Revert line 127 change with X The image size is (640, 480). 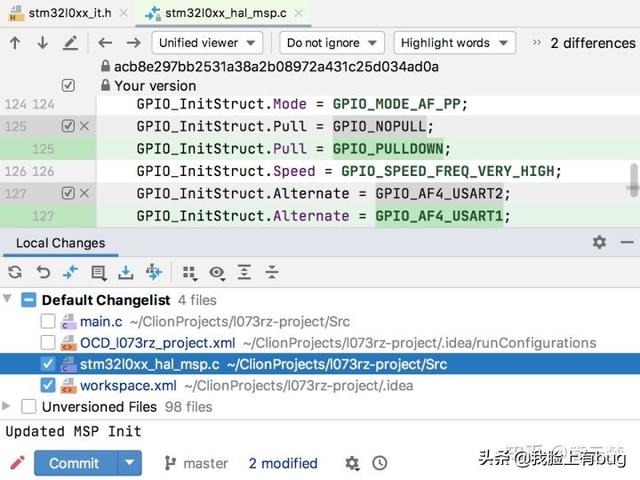click(x=84, y=193)
